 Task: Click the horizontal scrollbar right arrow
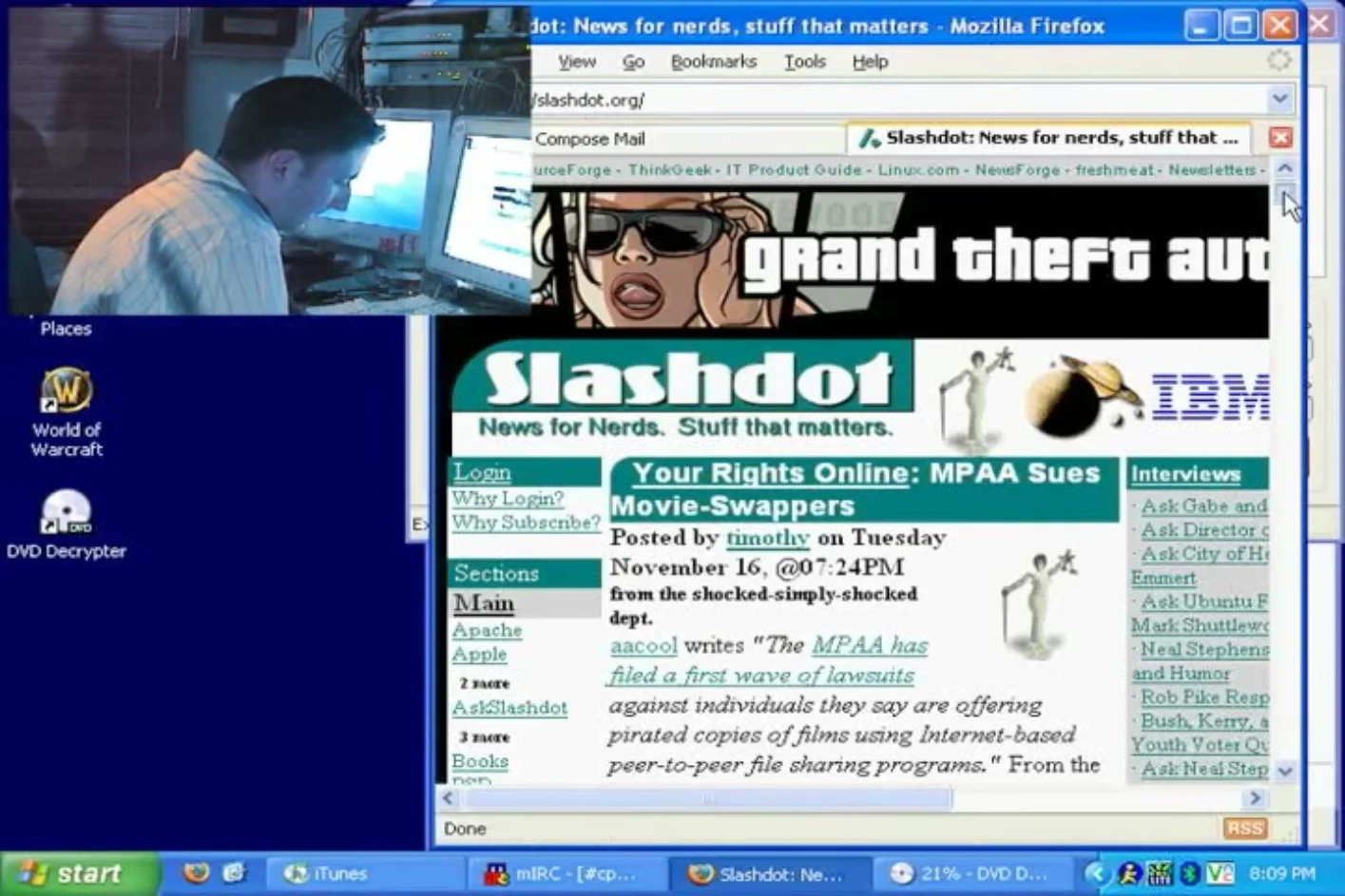[x=1255, y=798]
